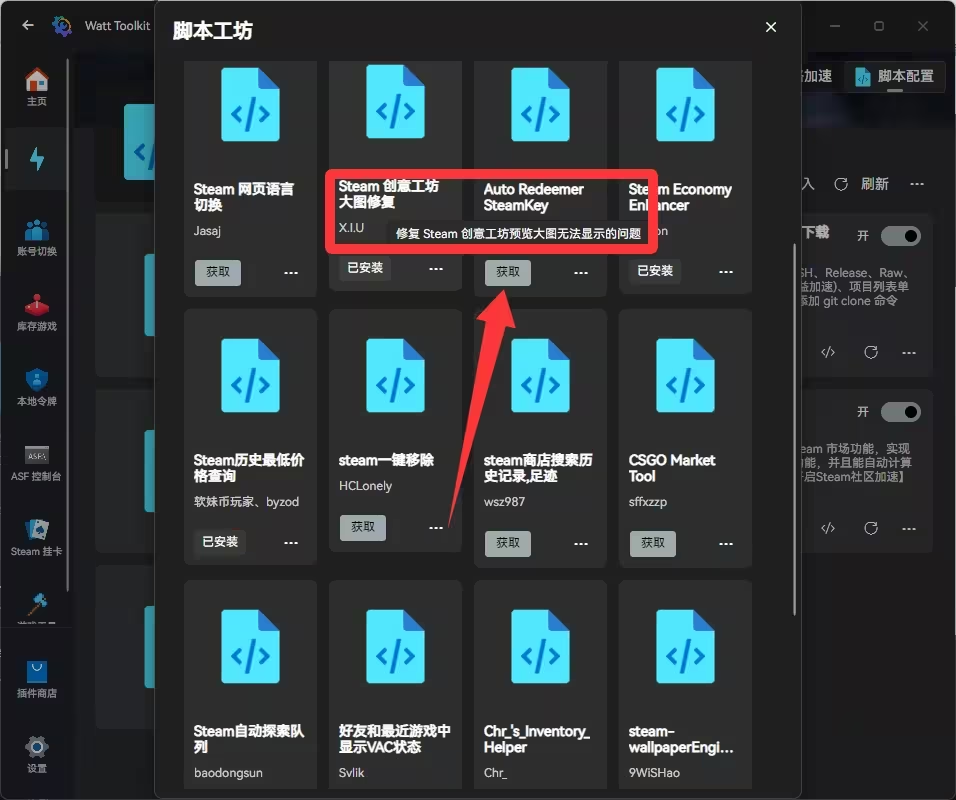Click 已安装 on Steam 创意工坊大图修复
The image size is (956, 800).
point(365,268)
